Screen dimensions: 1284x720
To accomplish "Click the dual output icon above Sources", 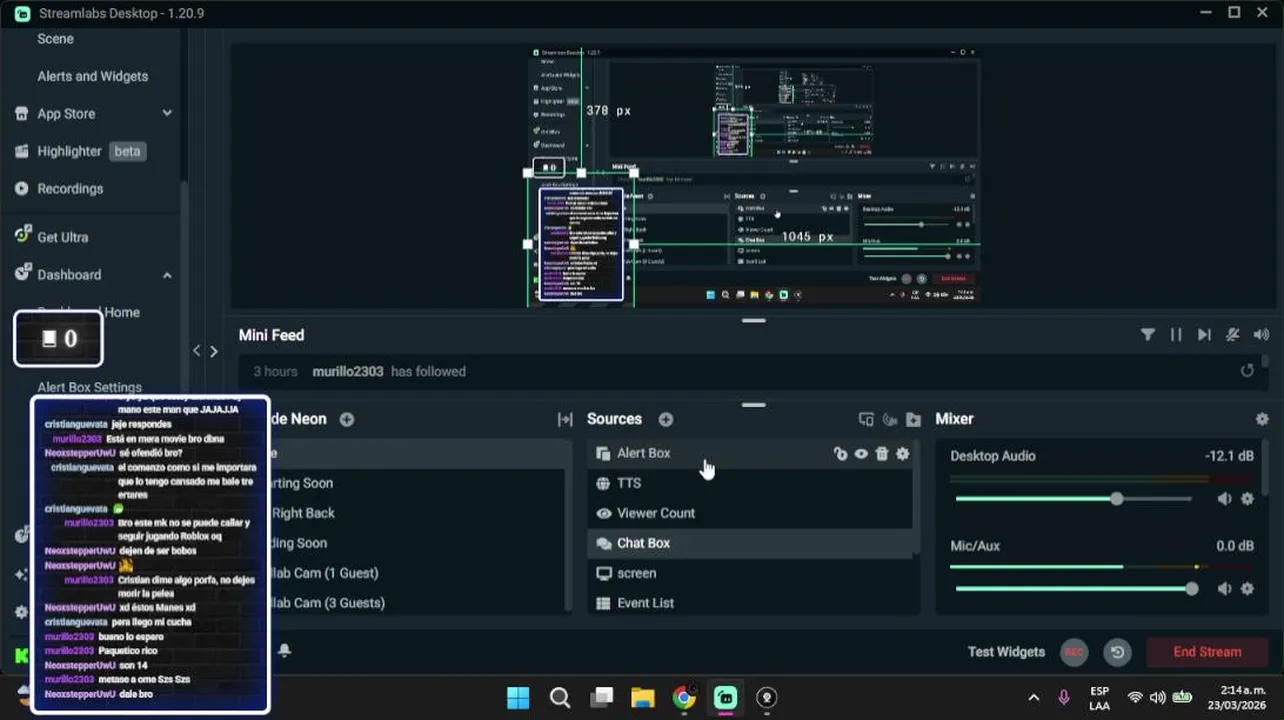I will coord(866,419).
